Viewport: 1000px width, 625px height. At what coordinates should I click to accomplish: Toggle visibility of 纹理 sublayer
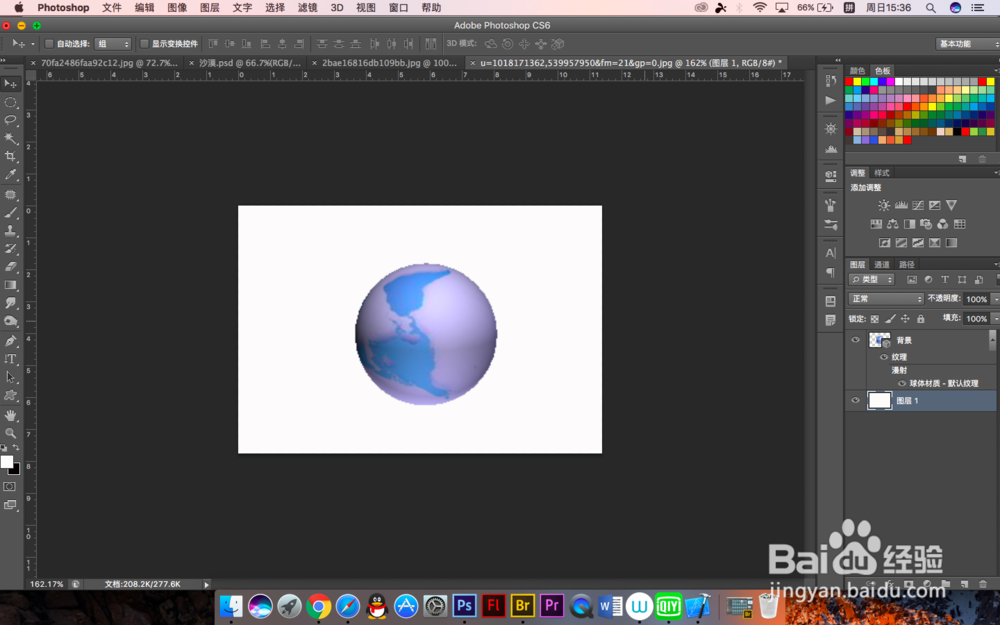pyautogui.click(x=884, y=357)
